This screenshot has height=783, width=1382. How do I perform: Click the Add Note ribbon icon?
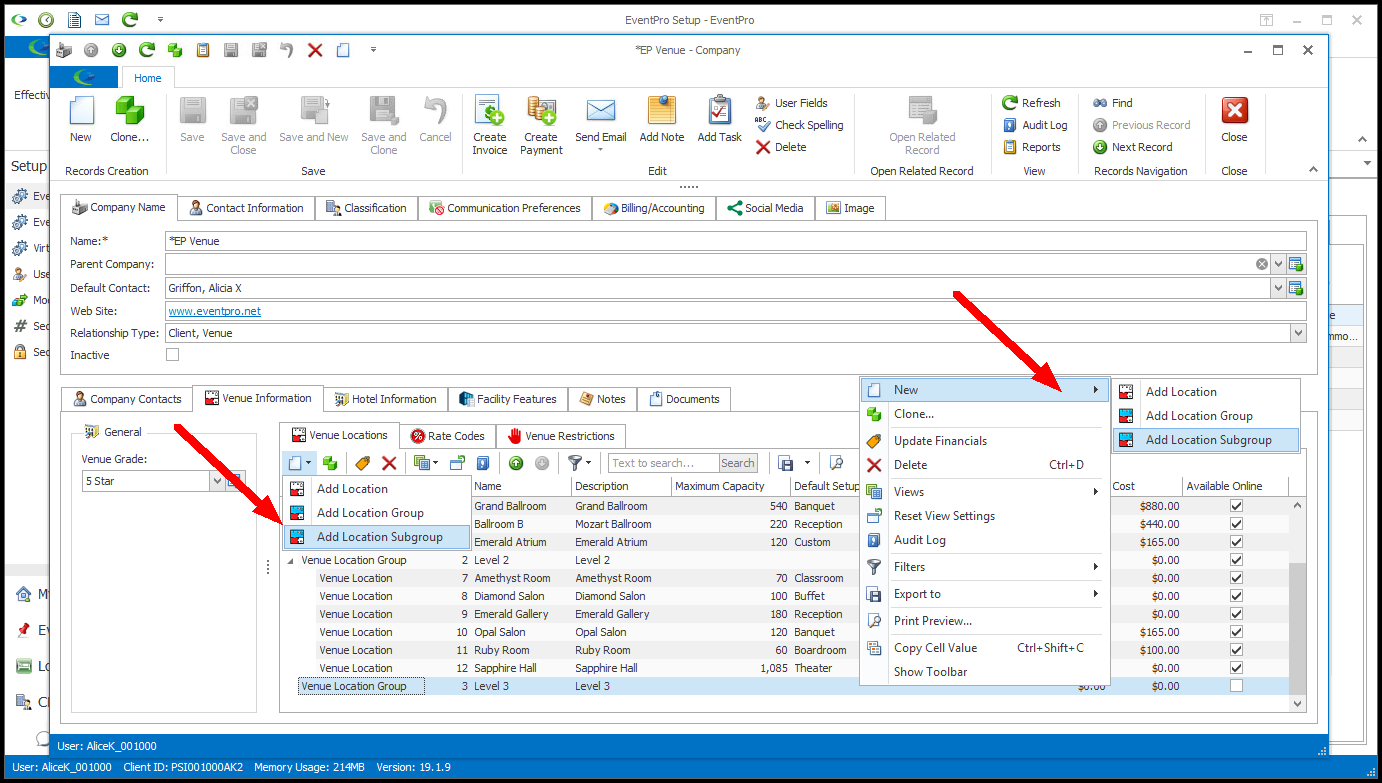coord(662,120)
